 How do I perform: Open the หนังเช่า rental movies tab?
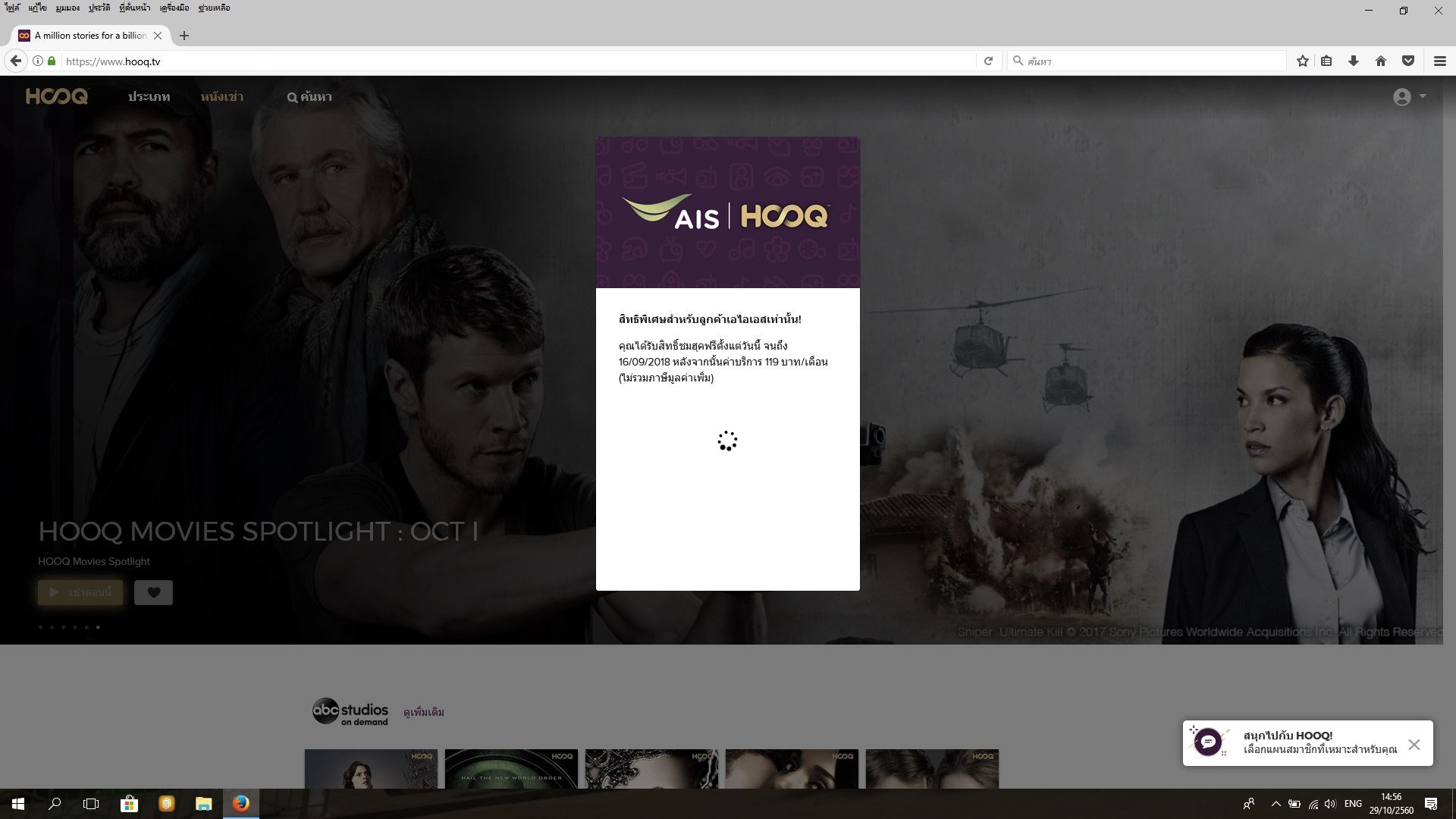point(221,97)
